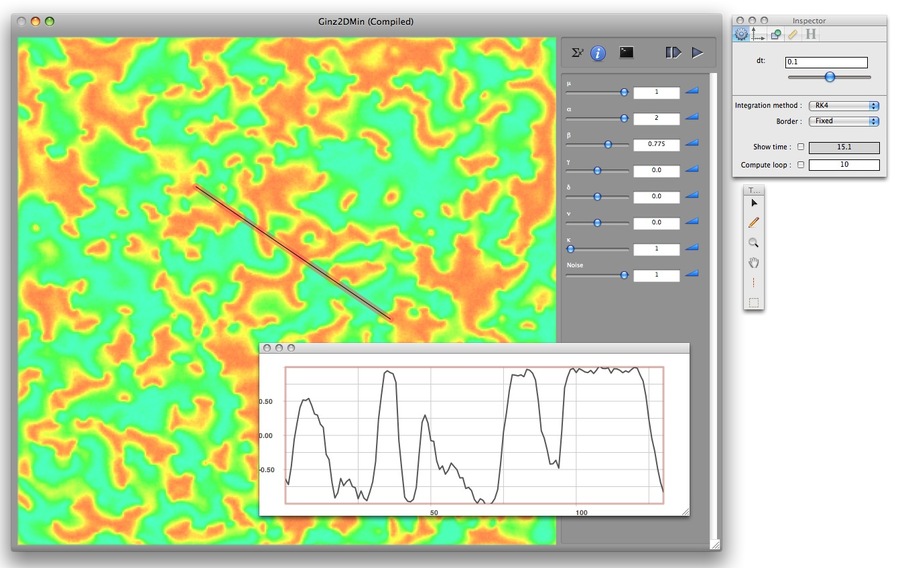Screen dimensions: 900x568
Task: Click the black profile line on the simulation
Action: pyautogui.click(x=293, y=252)
